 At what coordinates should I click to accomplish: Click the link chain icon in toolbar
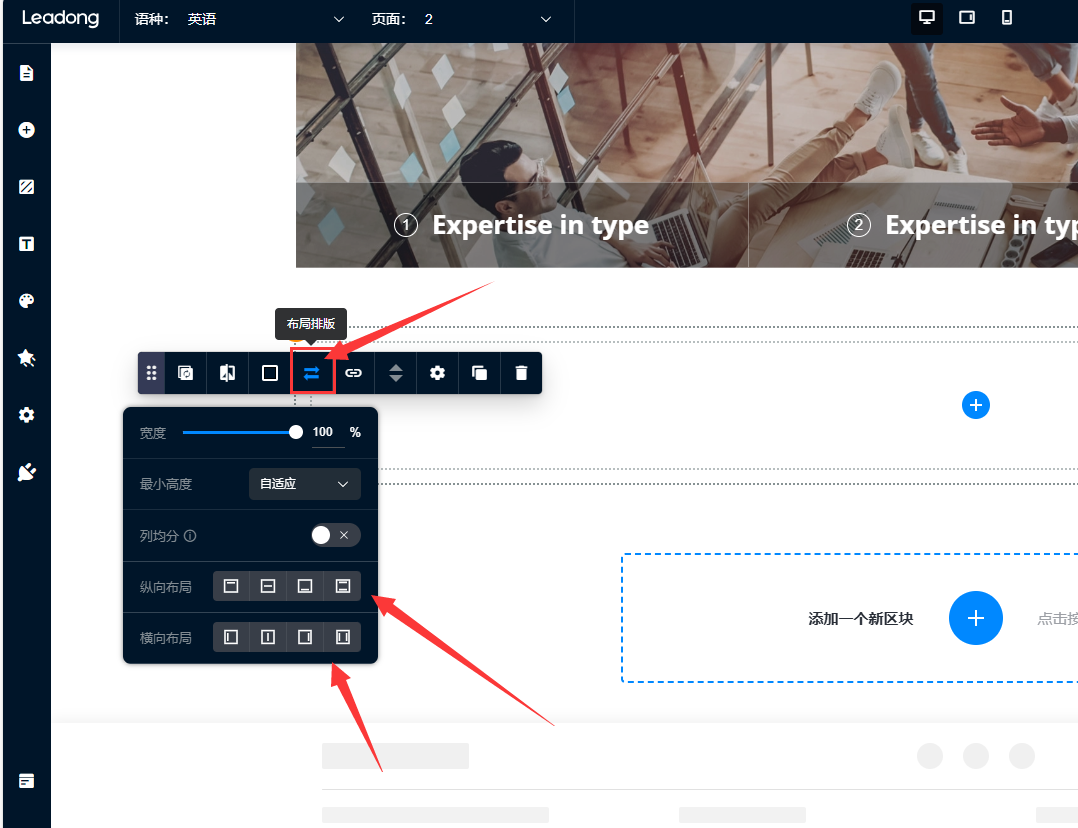pyautogui.click(x=353, y=373)
